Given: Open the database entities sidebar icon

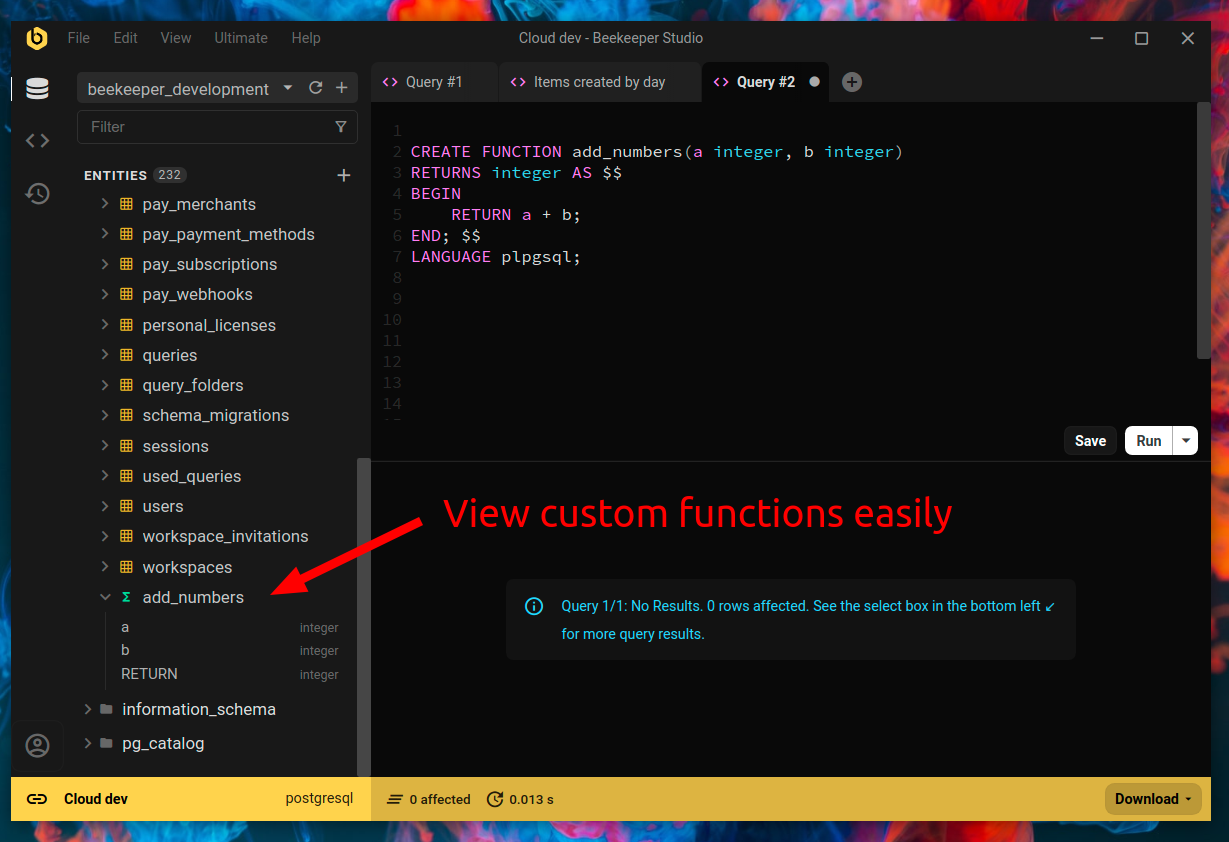Looking at the screenshot, I should point(37,88).
